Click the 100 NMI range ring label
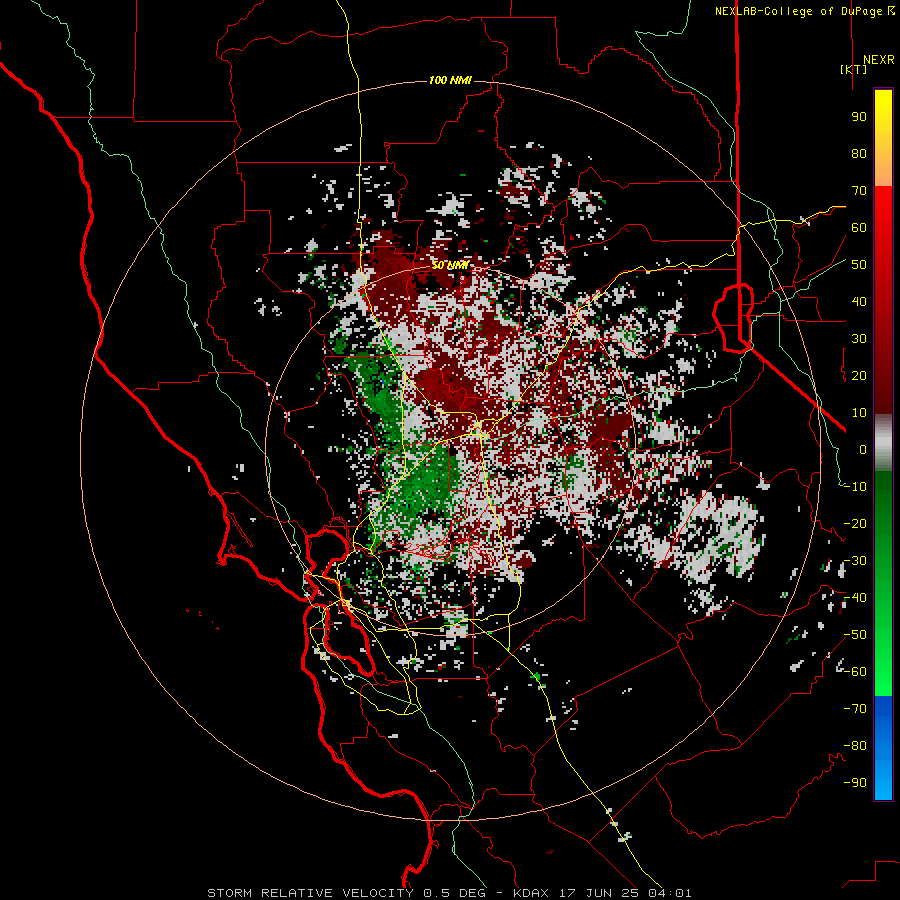900x900 pixels. [x=450, y=80]
